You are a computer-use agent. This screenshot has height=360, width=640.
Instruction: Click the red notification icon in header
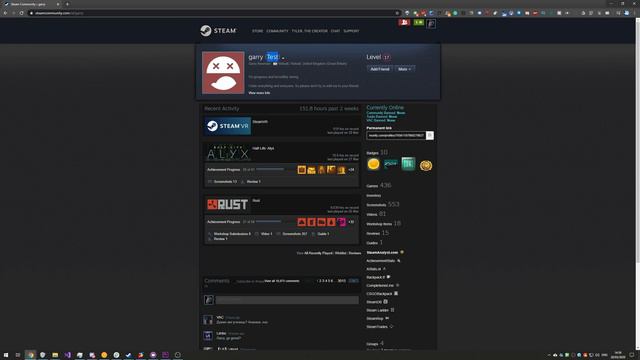click(x=404, y=22)
